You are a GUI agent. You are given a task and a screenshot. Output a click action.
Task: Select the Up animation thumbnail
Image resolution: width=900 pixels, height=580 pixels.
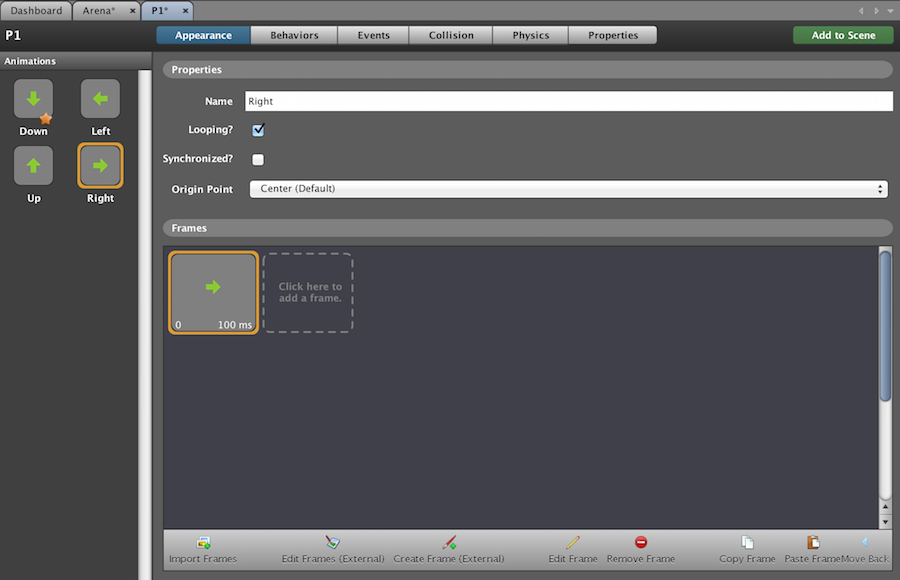pos(33,165)
